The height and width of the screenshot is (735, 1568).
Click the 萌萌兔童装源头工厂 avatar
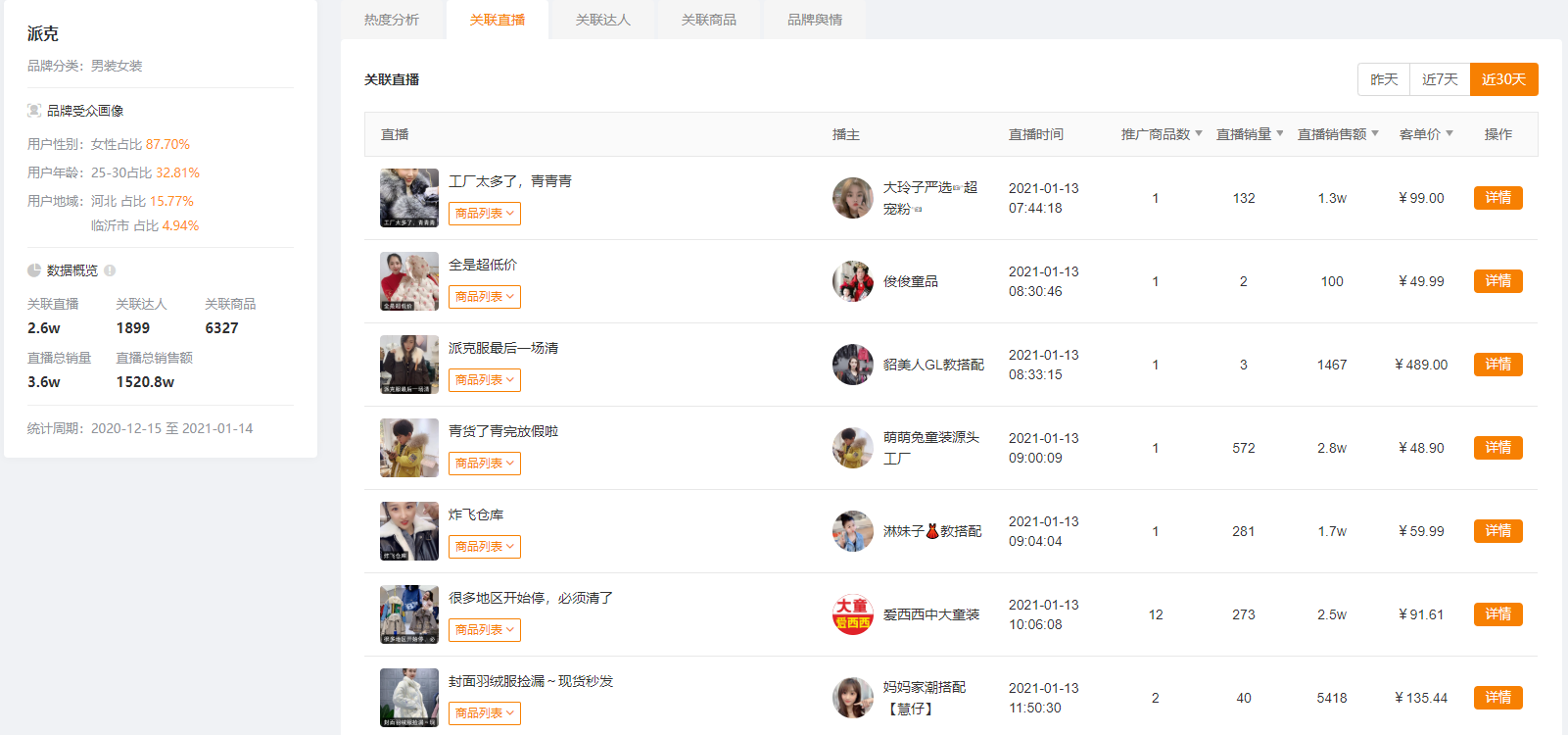click(x=852, y=448)
